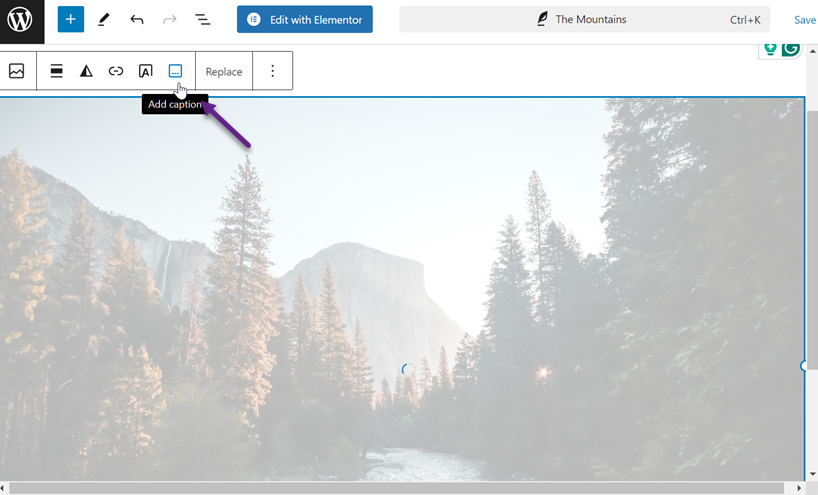Add text over image icon
Screen dimensions: 818x495
(x=146, y=71)
